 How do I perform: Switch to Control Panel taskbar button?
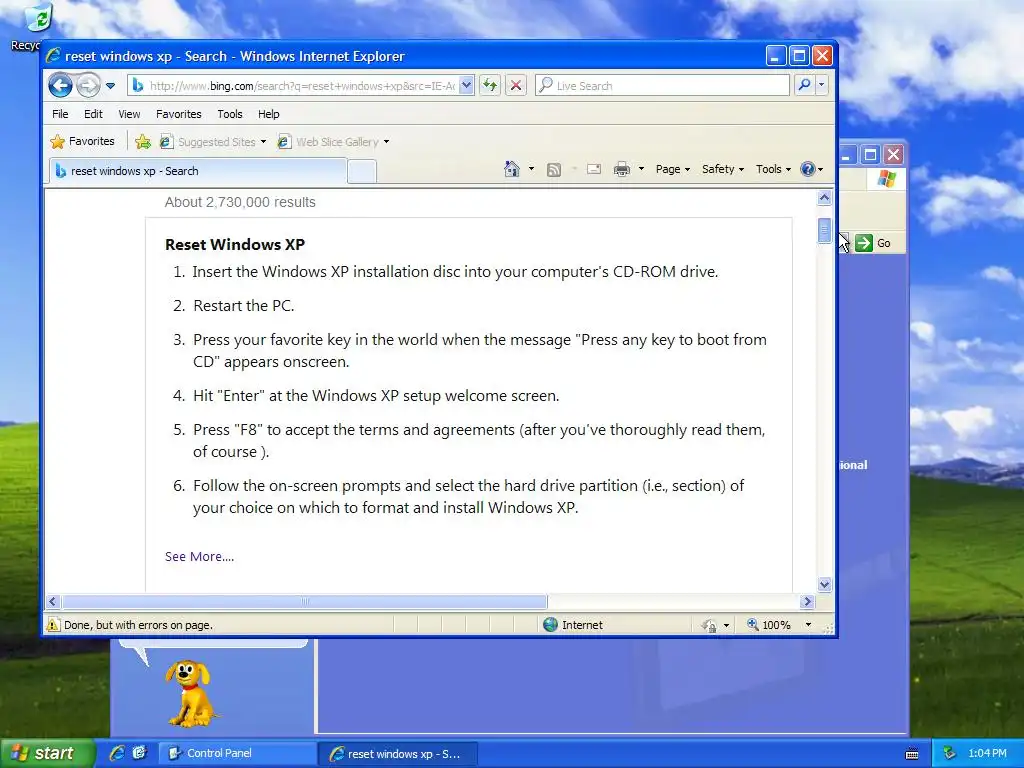tap(236, 753)
